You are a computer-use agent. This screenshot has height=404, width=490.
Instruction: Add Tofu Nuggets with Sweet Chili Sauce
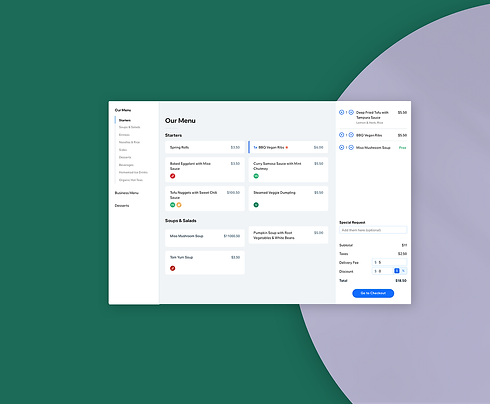[x=205, y=199]
